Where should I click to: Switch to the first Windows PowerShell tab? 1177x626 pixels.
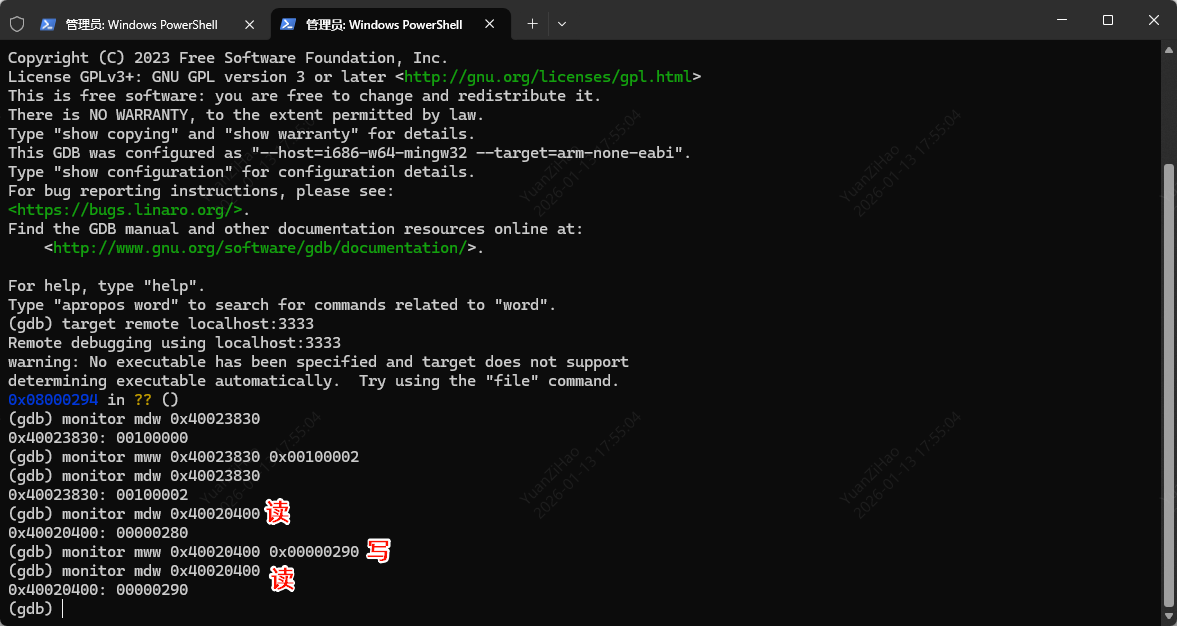pos(141,24)
